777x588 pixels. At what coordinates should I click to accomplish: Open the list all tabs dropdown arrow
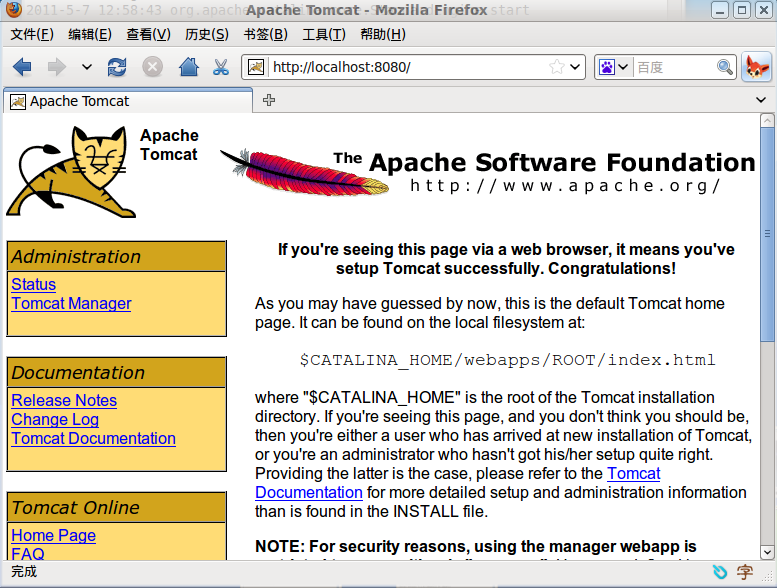pos(761,100)
